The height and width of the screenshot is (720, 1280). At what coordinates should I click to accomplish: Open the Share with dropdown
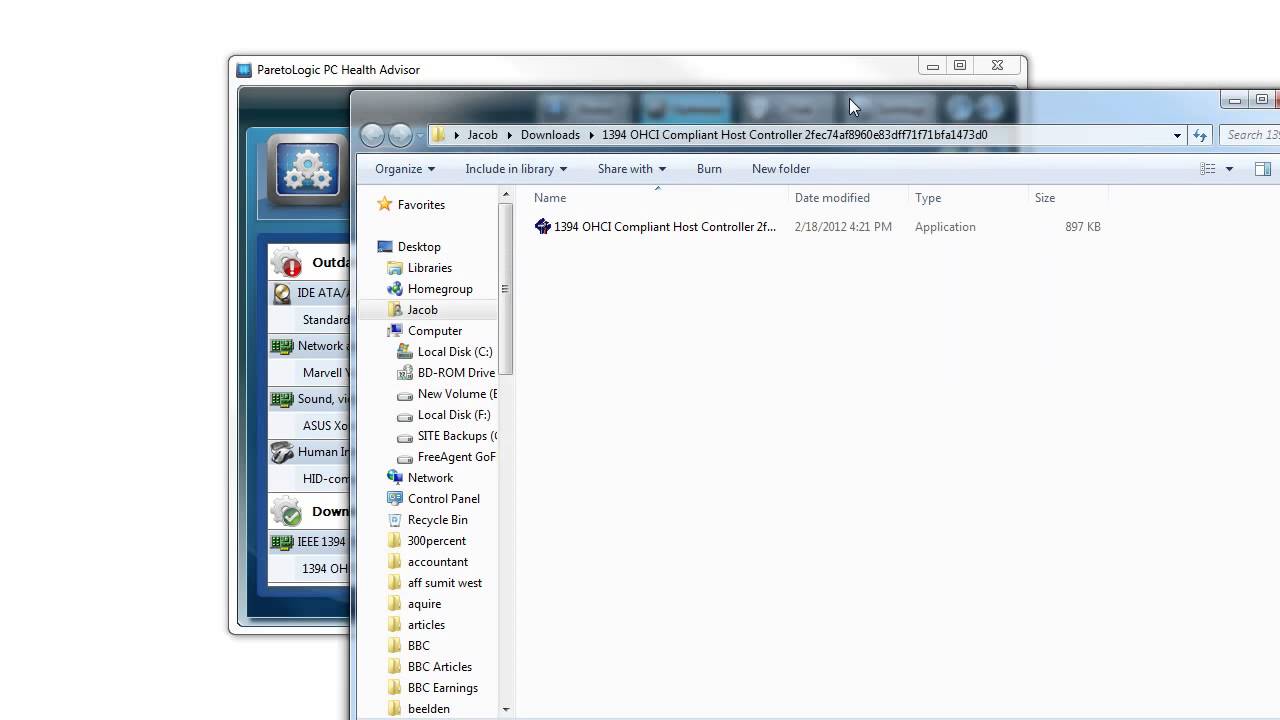pos(632,169)
